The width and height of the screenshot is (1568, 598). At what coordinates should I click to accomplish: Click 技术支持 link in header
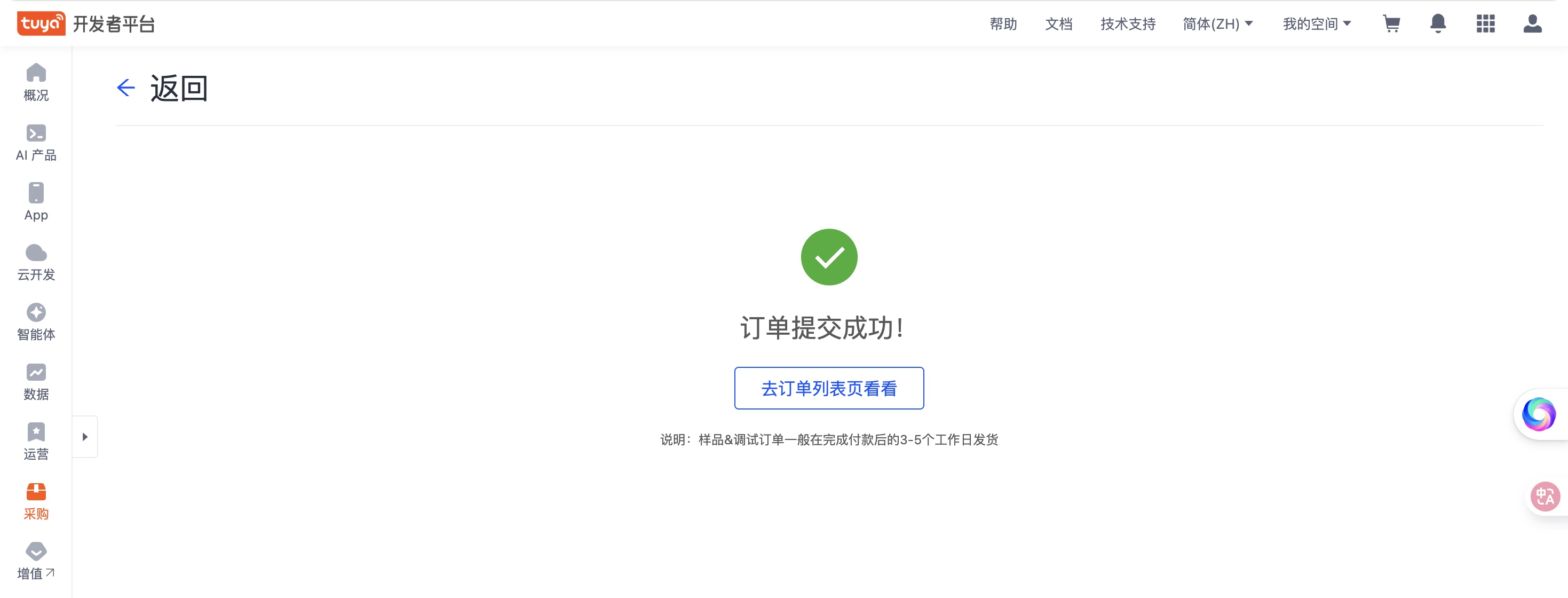(1127, 23)
